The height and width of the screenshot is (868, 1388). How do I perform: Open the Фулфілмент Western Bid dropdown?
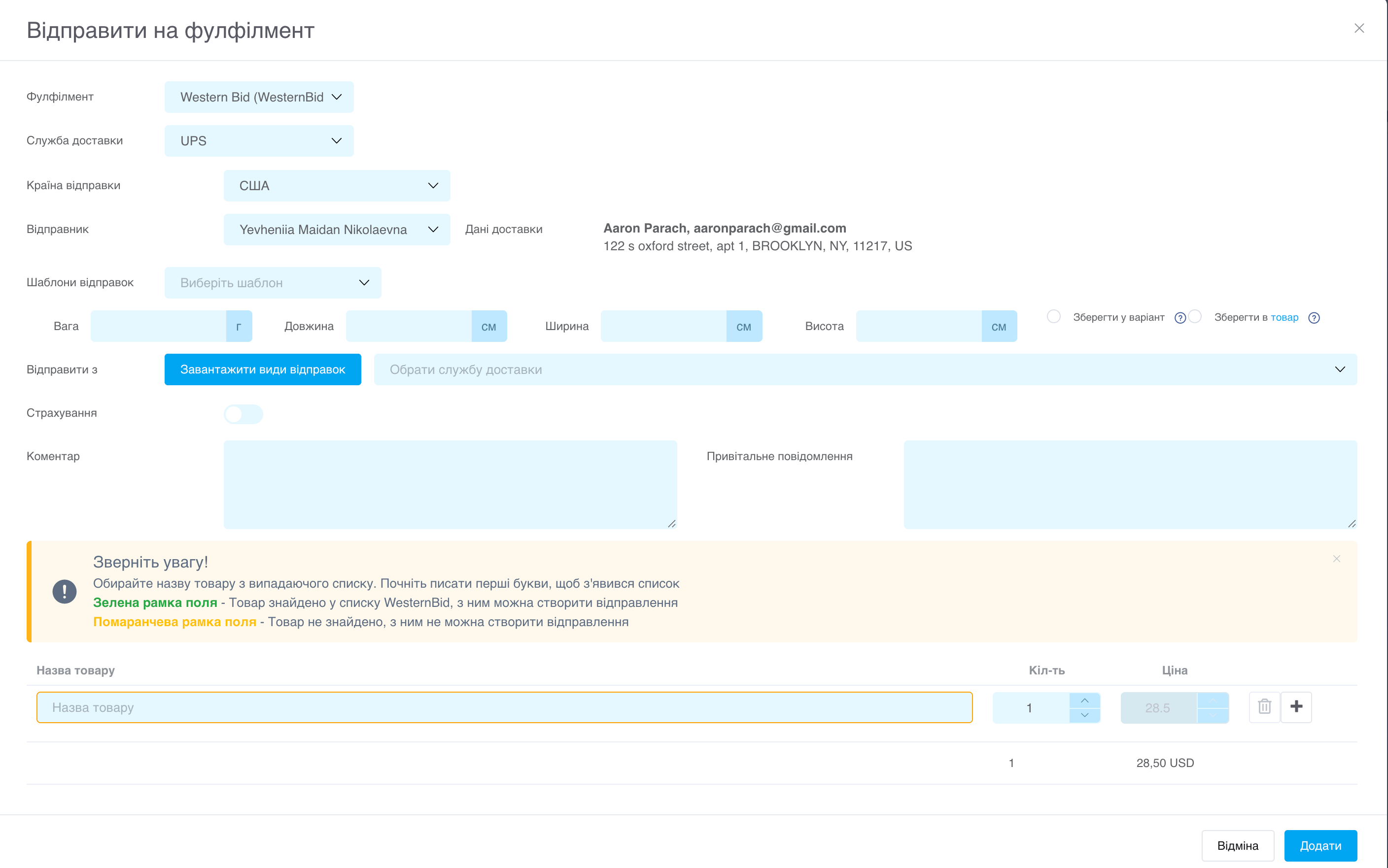(x=259, y=97)
